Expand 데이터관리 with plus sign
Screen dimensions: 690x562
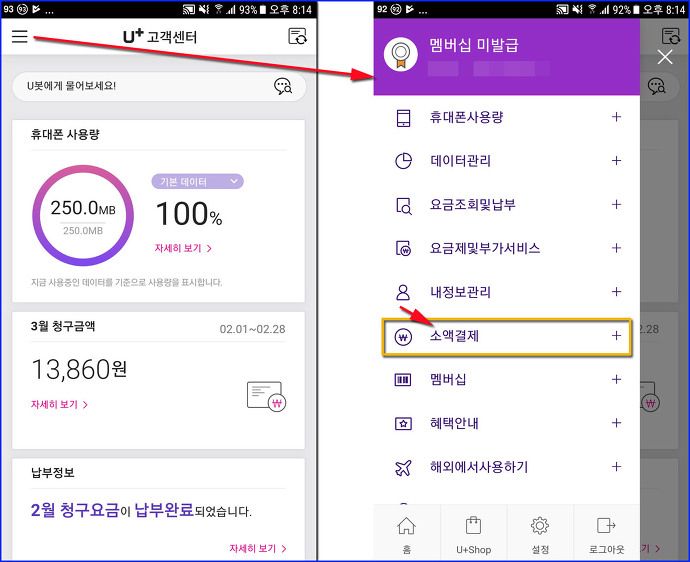(x=616, y=161)
